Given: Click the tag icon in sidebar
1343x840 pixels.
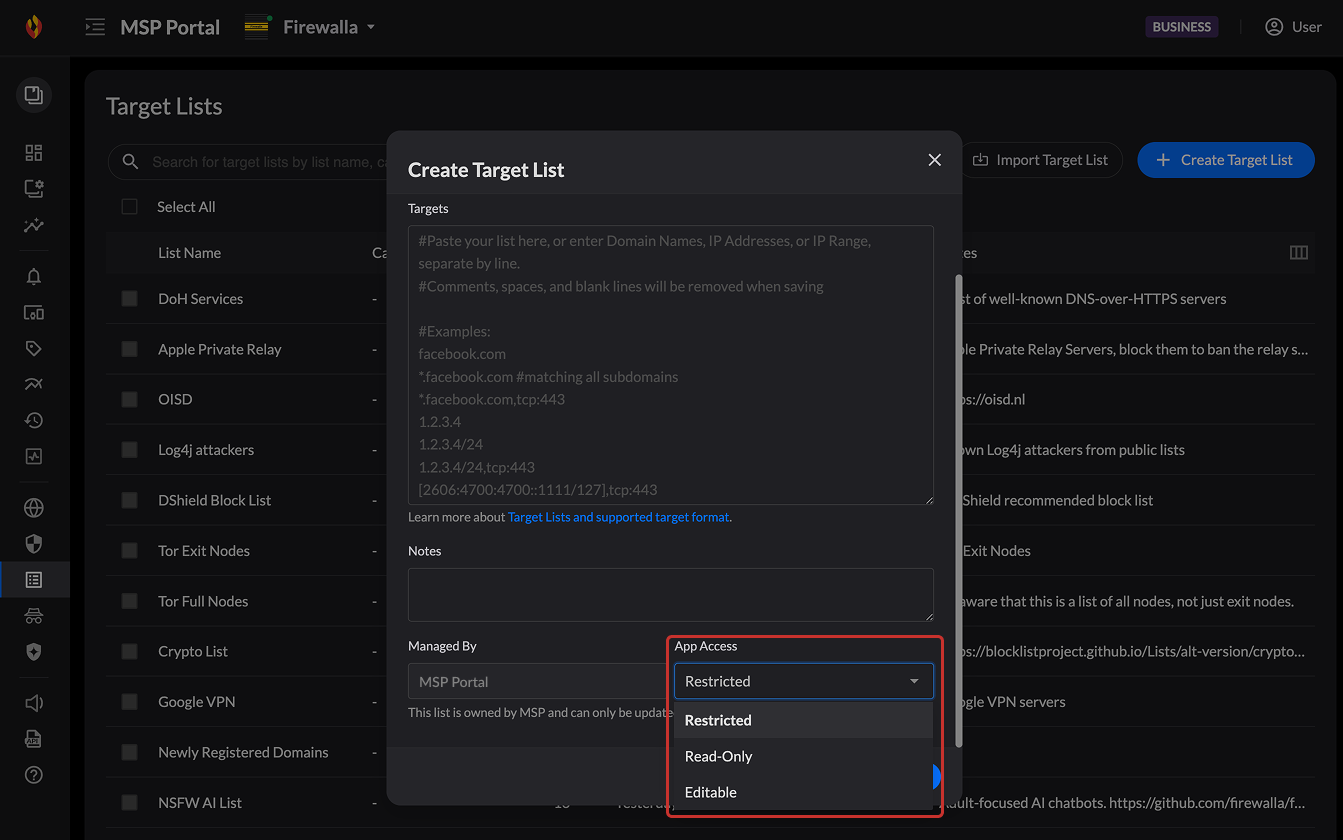Looking at the screenshot, I should (x=34, y=349).
